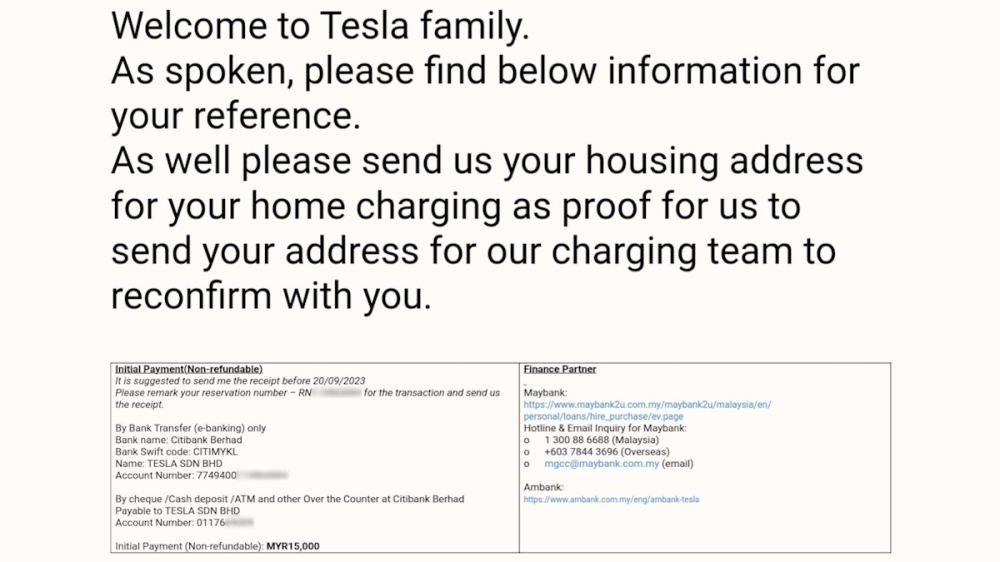Click the Account Number starting with 7749400
The width and height of the screenshot is (1000, 562).
coord(201,476)
